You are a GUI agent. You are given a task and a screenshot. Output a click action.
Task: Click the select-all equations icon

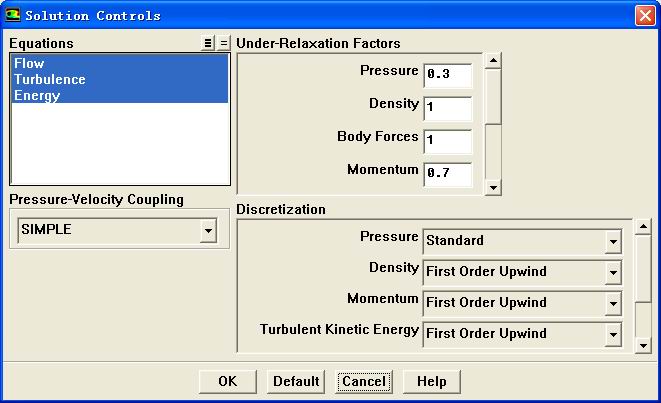click(208, 44)
